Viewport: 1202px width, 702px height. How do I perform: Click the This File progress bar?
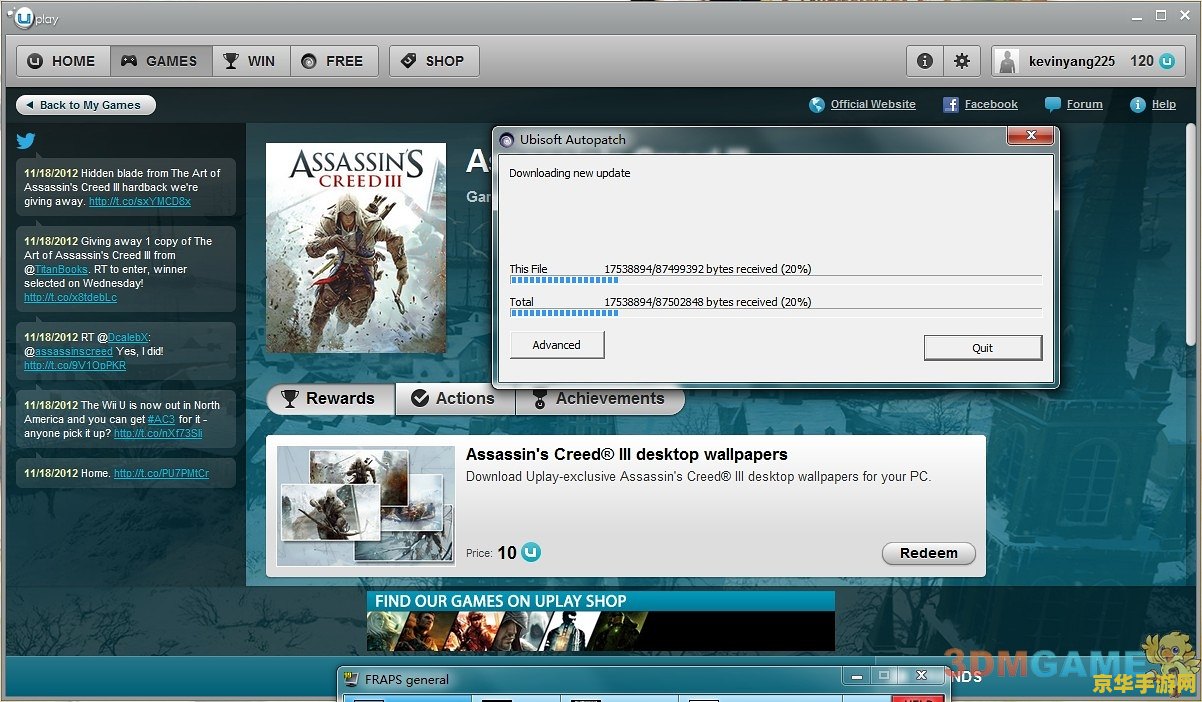click(776, 281)
